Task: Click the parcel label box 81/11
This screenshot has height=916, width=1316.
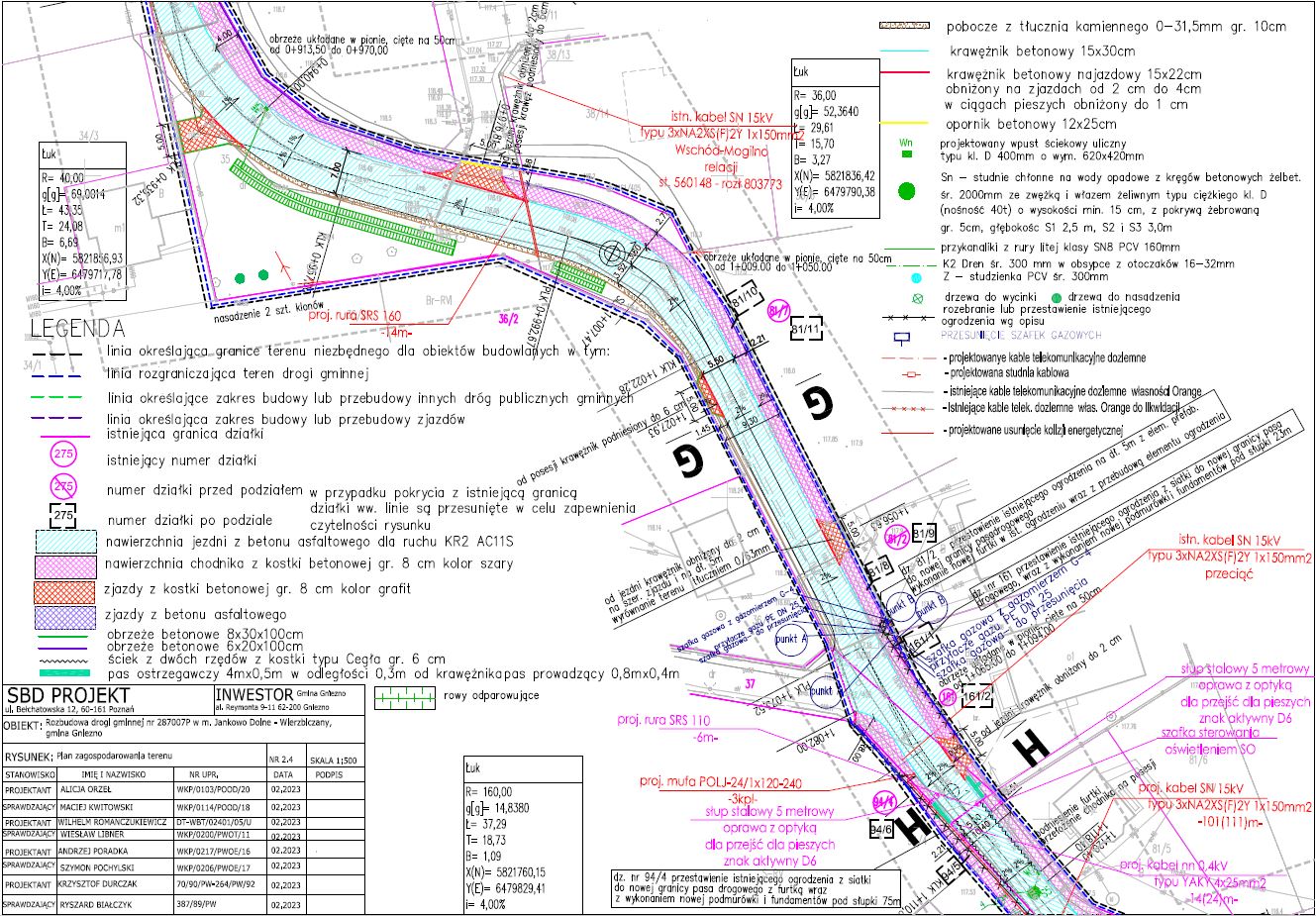Action: coord(806,328)
